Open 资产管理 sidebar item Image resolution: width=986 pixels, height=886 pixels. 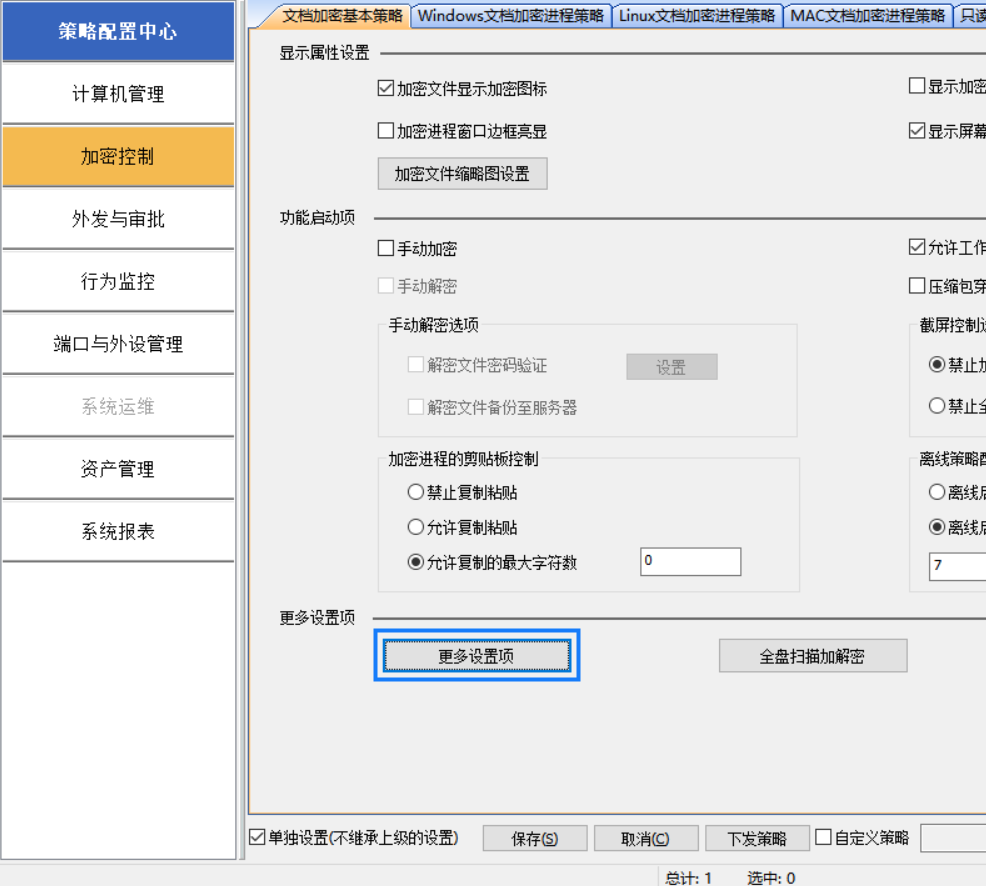[x=118, y=470]
